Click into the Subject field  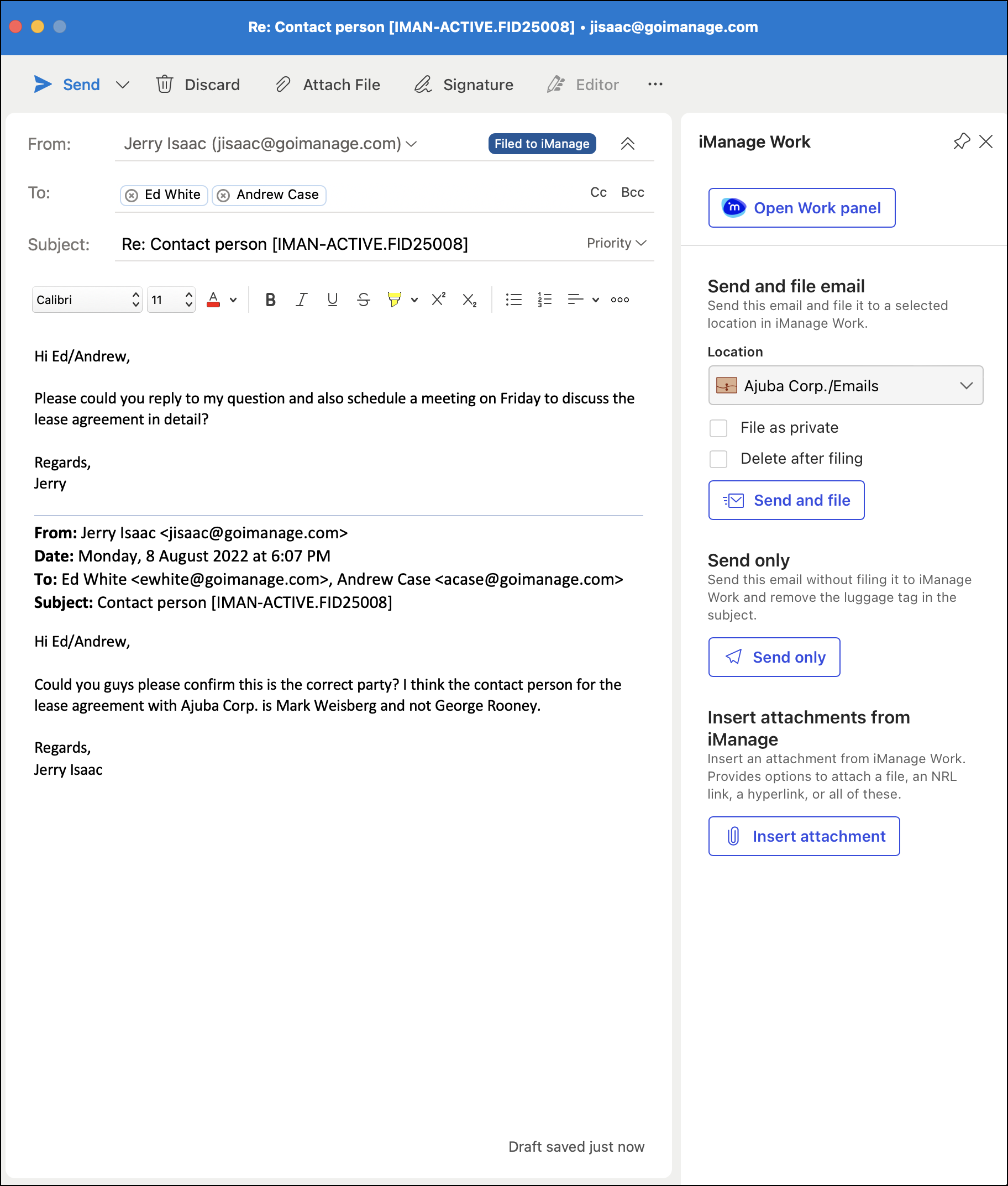pos(343,244)
